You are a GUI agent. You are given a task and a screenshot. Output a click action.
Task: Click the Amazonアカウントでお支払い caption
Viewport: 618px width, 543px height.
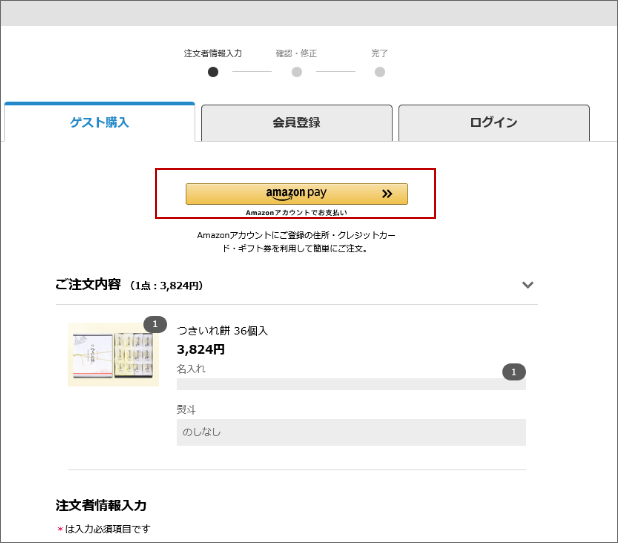[x=296, y=212]
